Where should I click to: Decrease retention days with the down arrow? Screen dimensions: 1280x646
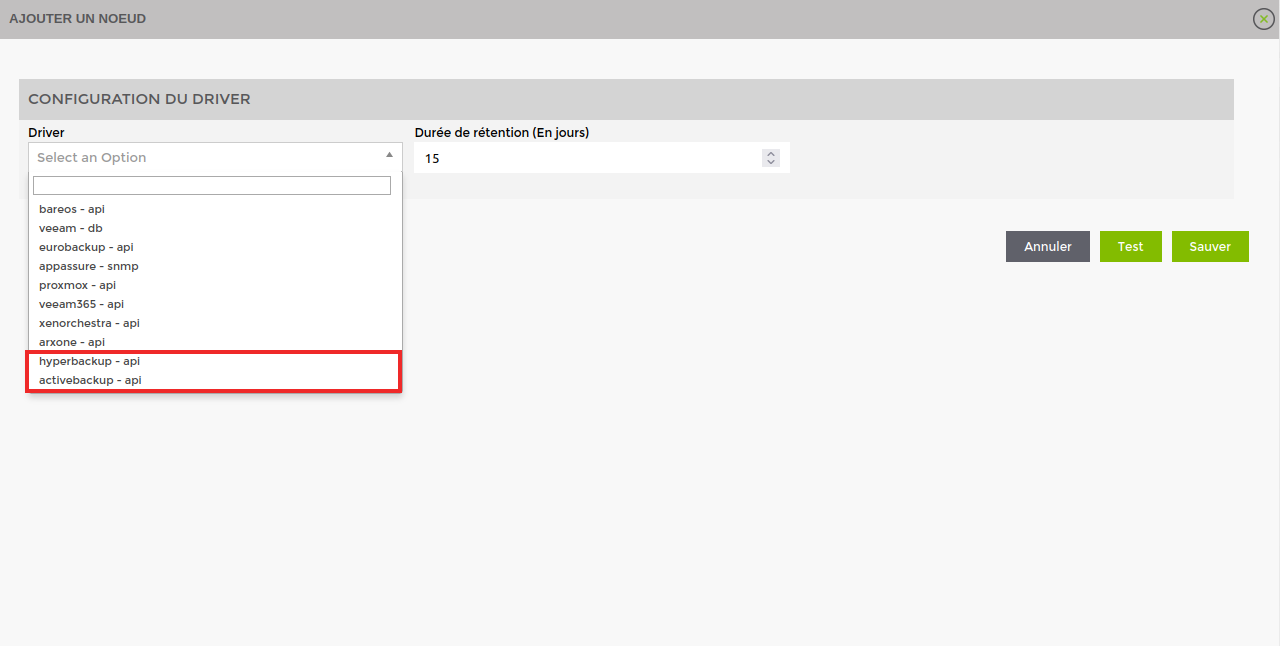click(x=770, y=162)
